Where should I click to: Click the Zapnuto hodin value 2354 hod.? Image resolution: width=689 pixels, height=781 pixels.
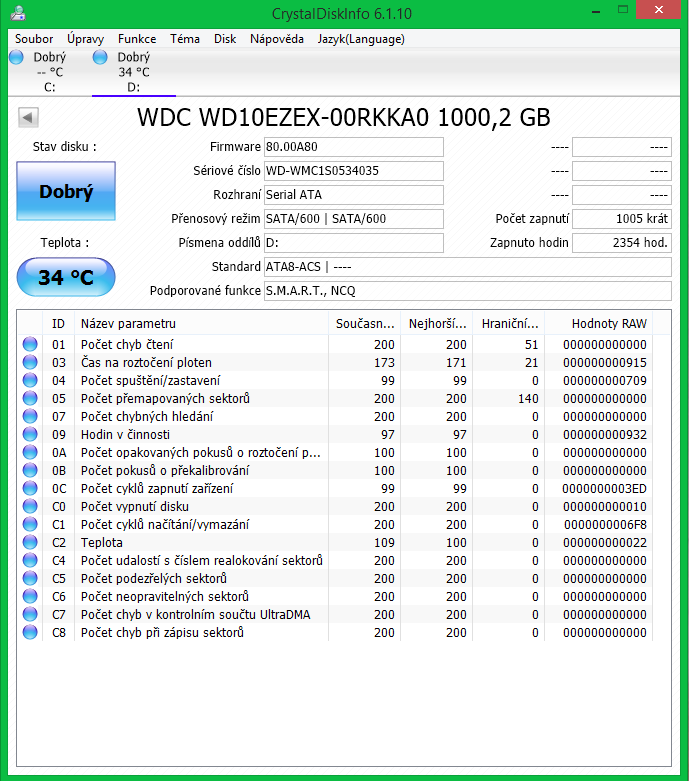pyautogui.click(x=622, y=243)
